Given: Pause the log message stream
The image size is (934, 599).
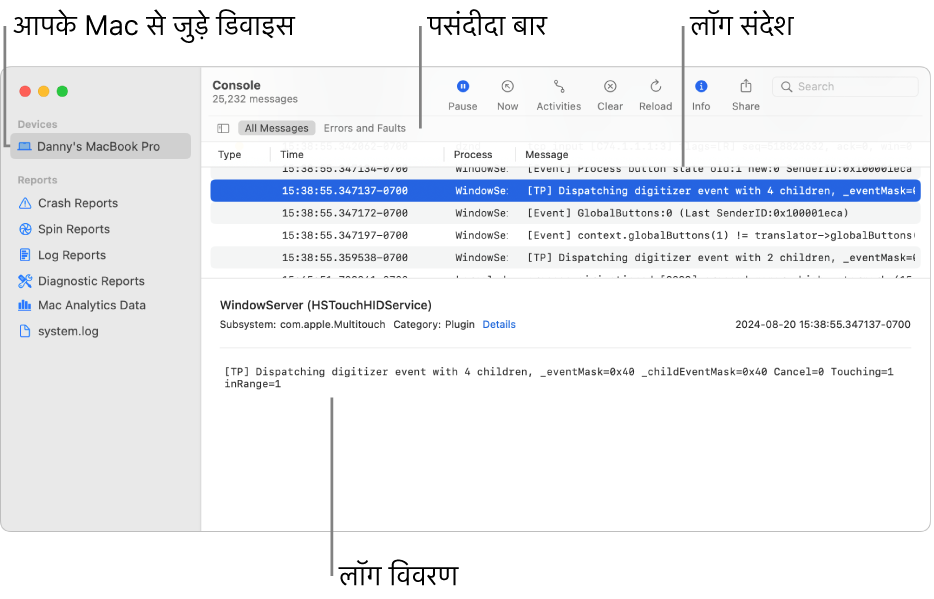Looking at the screenshot, I should 462,95.
